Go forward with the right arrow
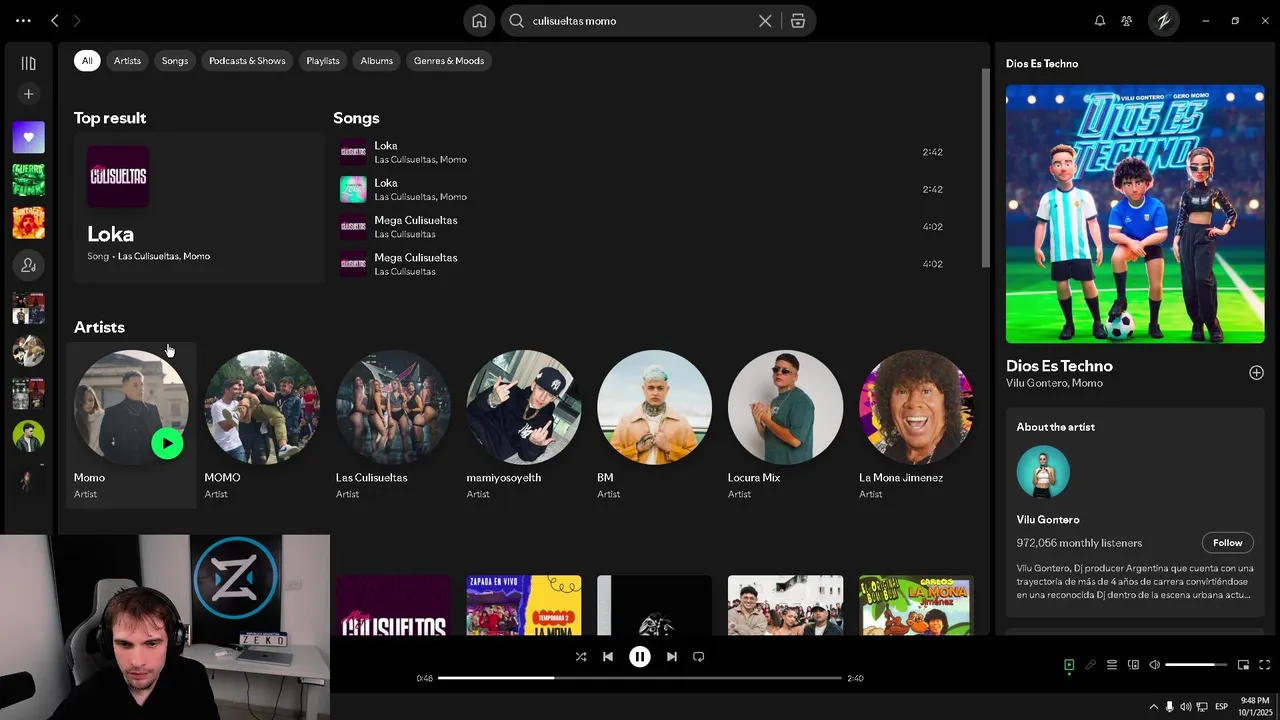The height and width of the screenshot is (720, 1280). pyautogui.click(x=77, y=20)
